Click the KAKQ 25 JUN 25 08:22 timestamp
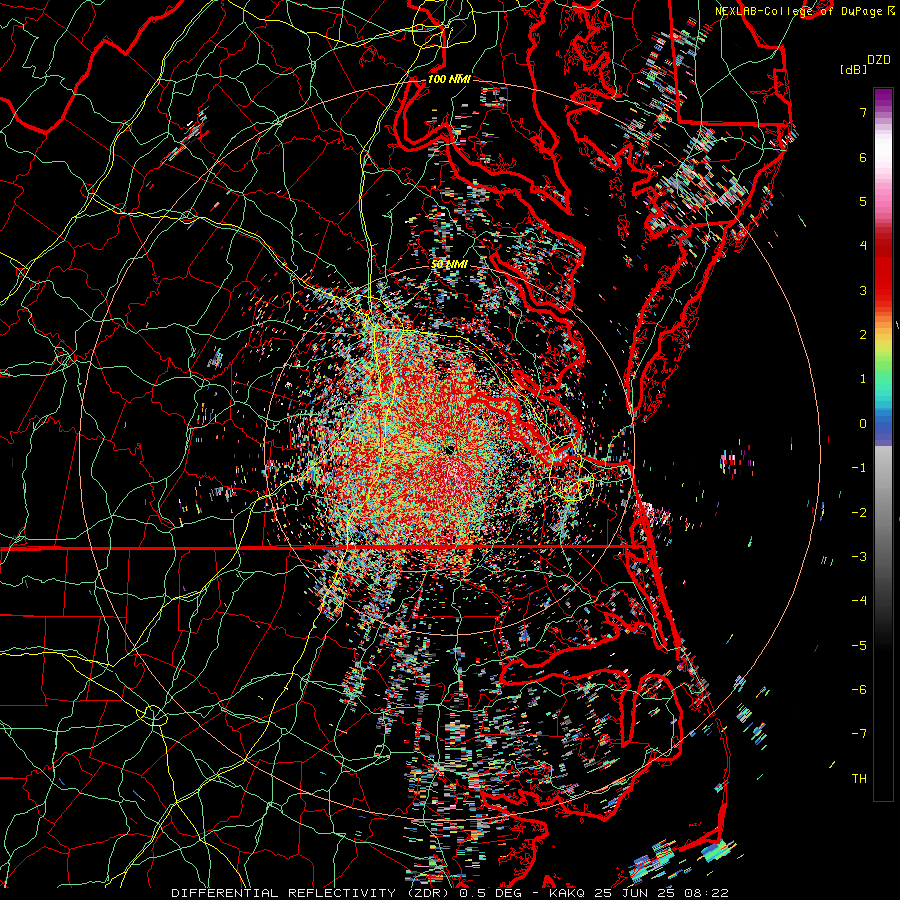Viewport: 900px width, 900px height. click(x=639, y=893)
